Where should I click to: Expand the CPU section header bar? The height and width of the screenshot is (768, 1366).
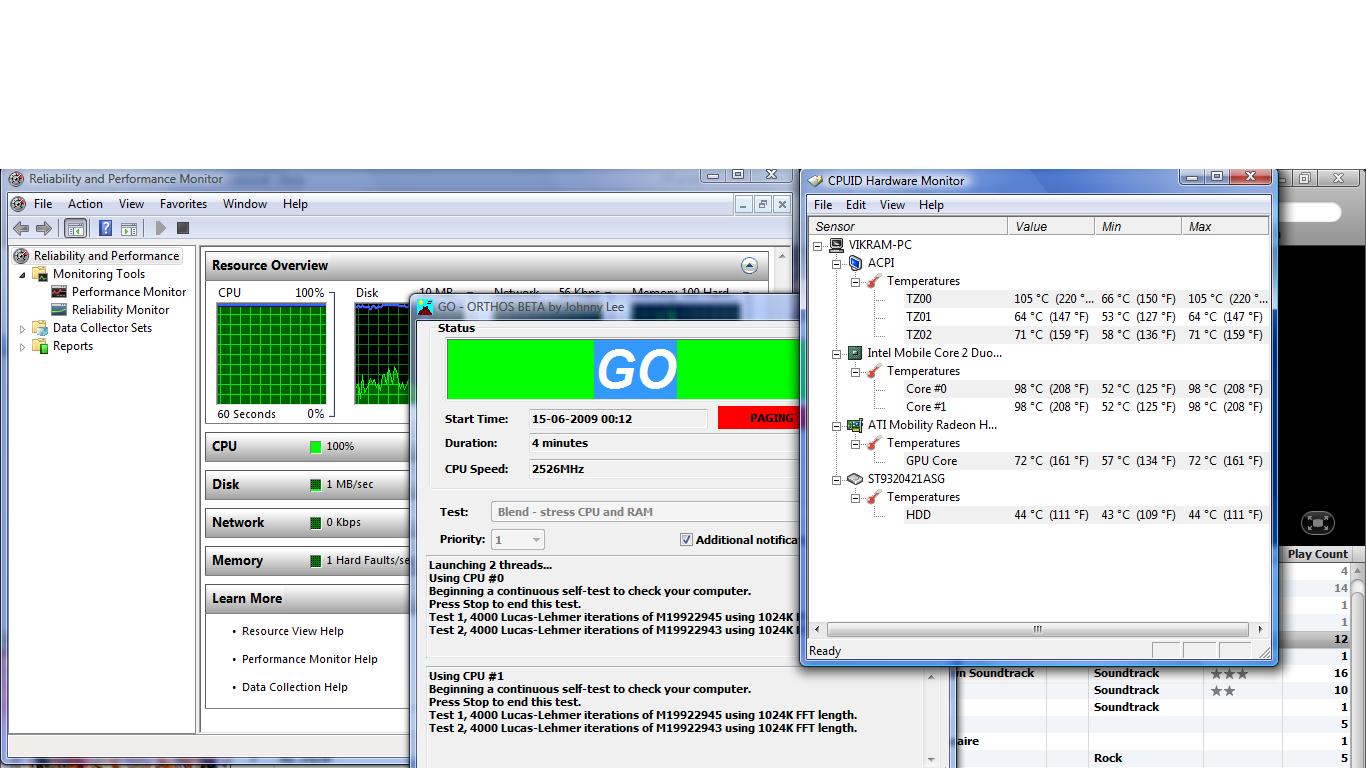[308, 447]
